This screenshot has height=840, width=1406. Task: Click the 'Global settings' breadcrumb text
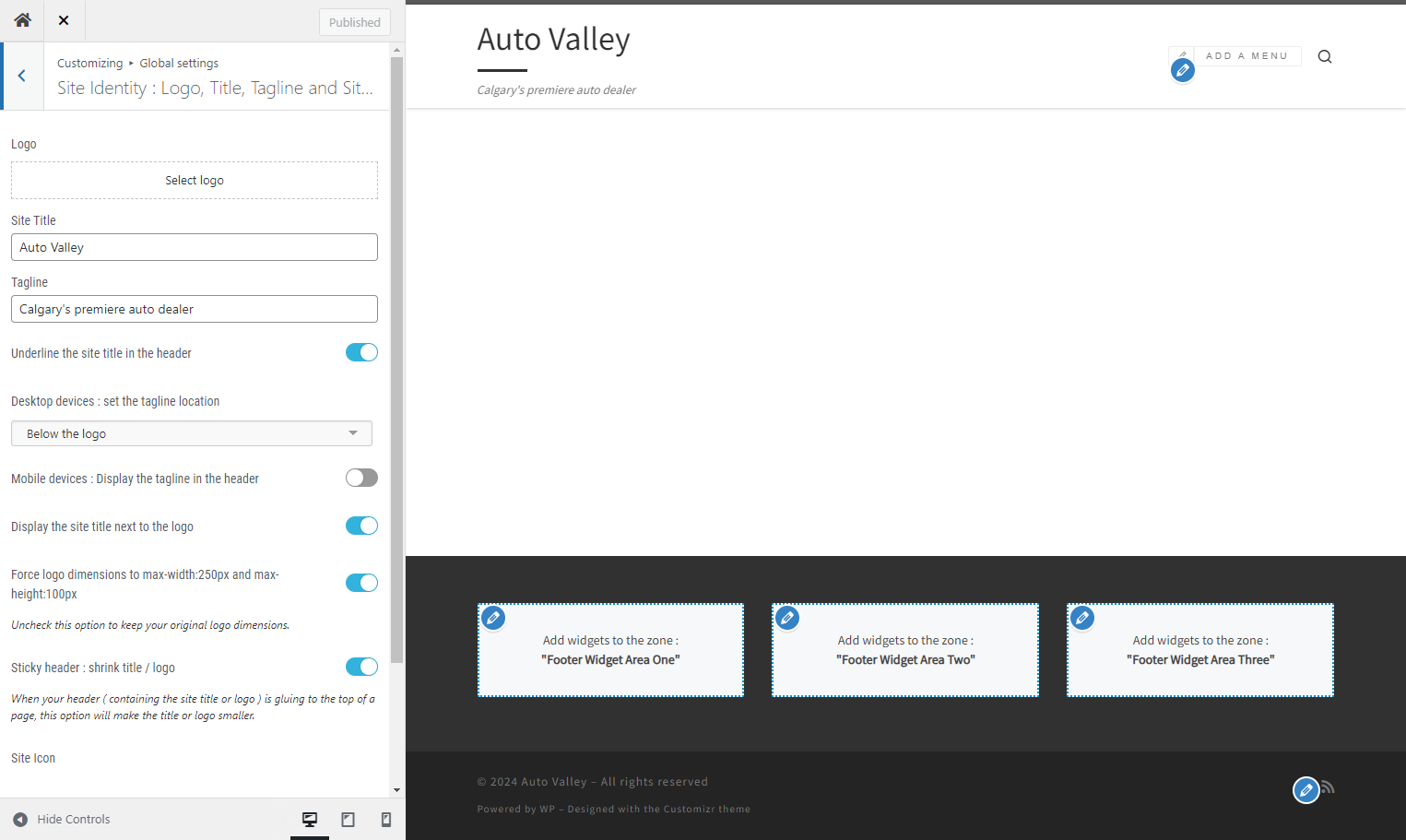point(179,63)
